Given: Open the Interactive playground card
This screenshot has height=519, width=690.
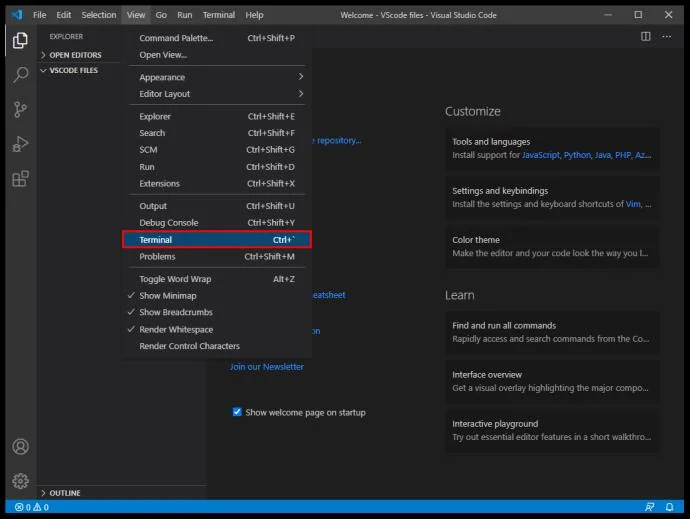Looking at the screenshot, I should click(x=552, y=430).
